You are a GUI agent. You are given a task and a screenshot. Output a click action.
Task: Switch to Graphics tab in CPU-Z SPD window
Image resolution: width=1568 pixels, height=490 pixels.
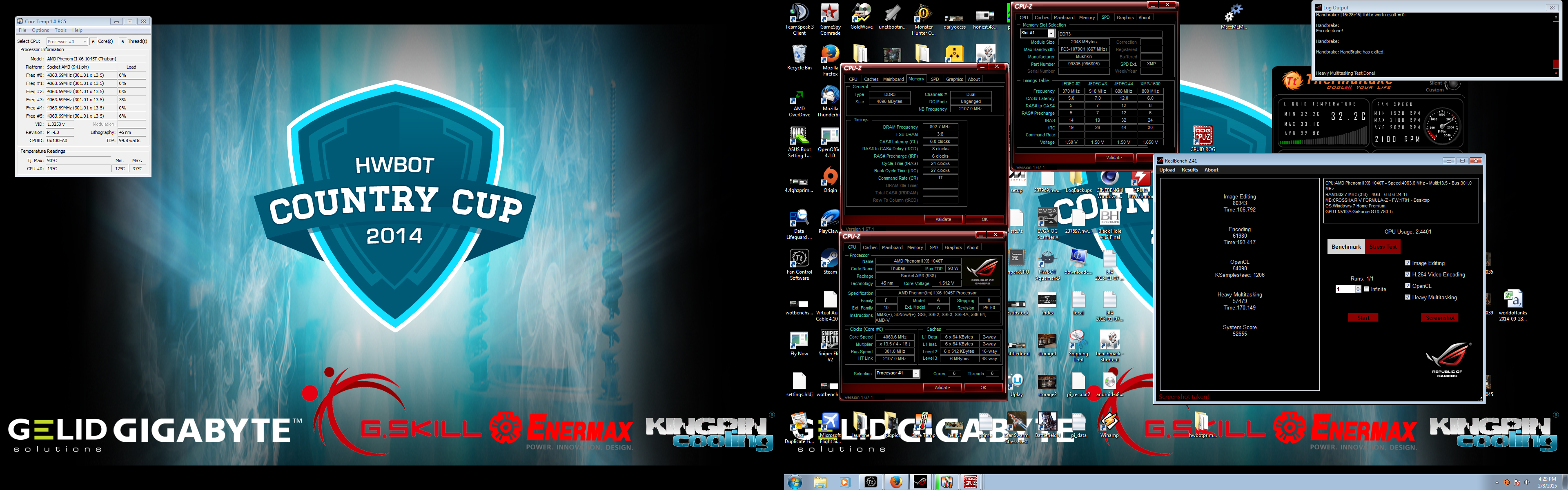1125,18
